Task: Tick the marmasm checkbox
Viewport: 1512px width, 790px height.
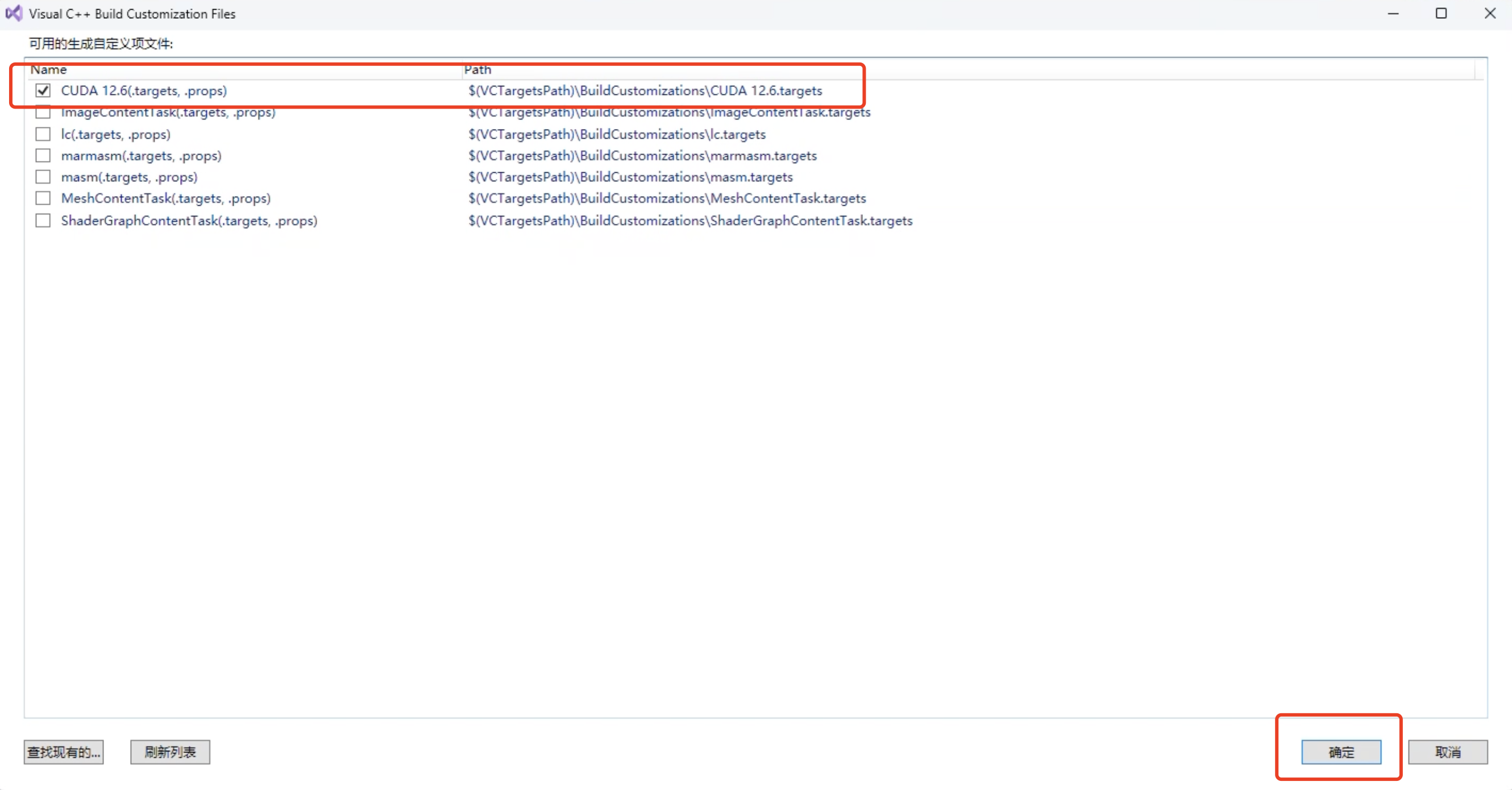Action: point(43,156)
